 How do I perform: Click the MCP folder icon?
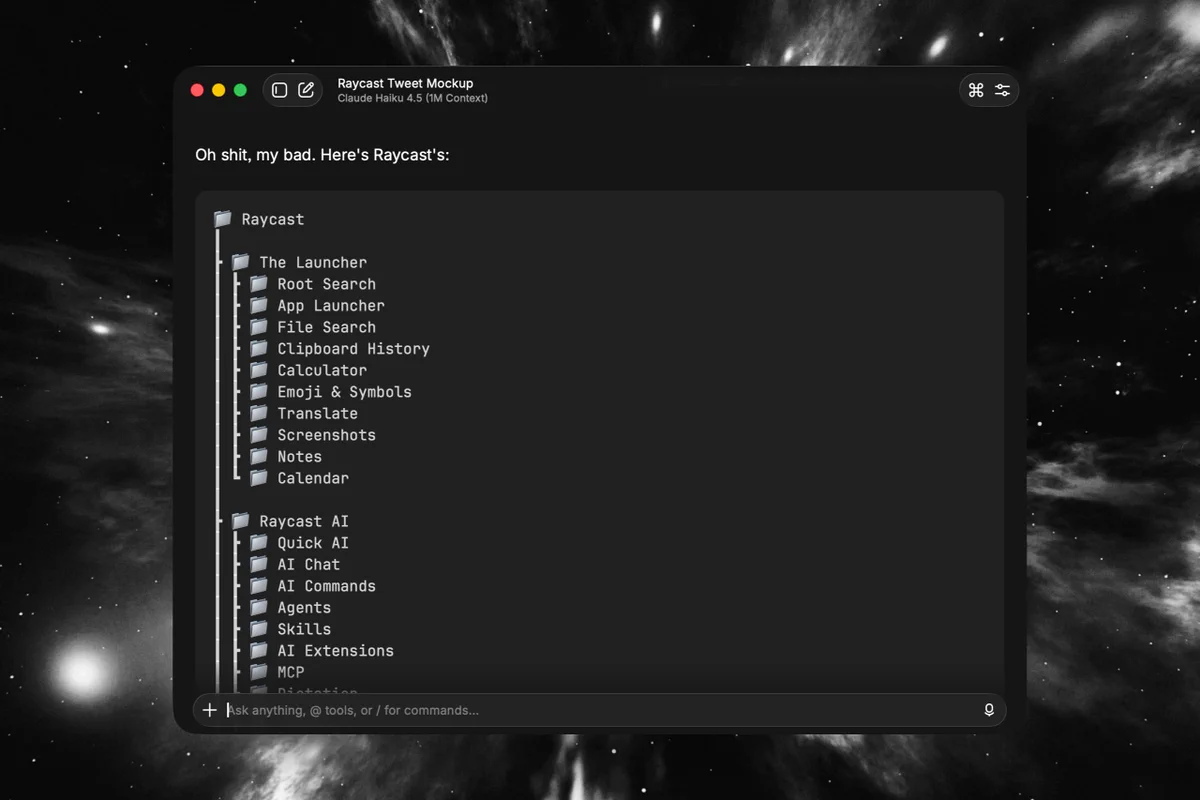click(259, 672)
